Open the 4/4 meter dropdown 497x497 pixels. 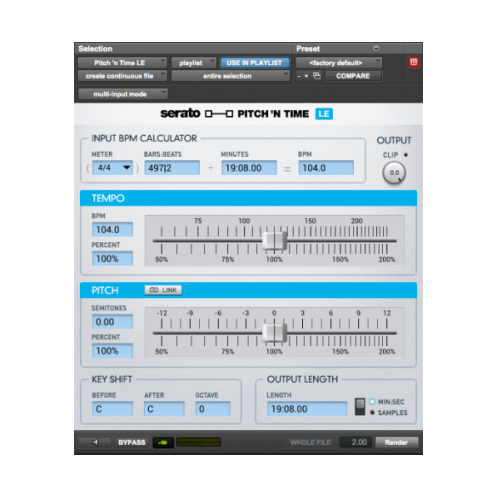(112, 168)
